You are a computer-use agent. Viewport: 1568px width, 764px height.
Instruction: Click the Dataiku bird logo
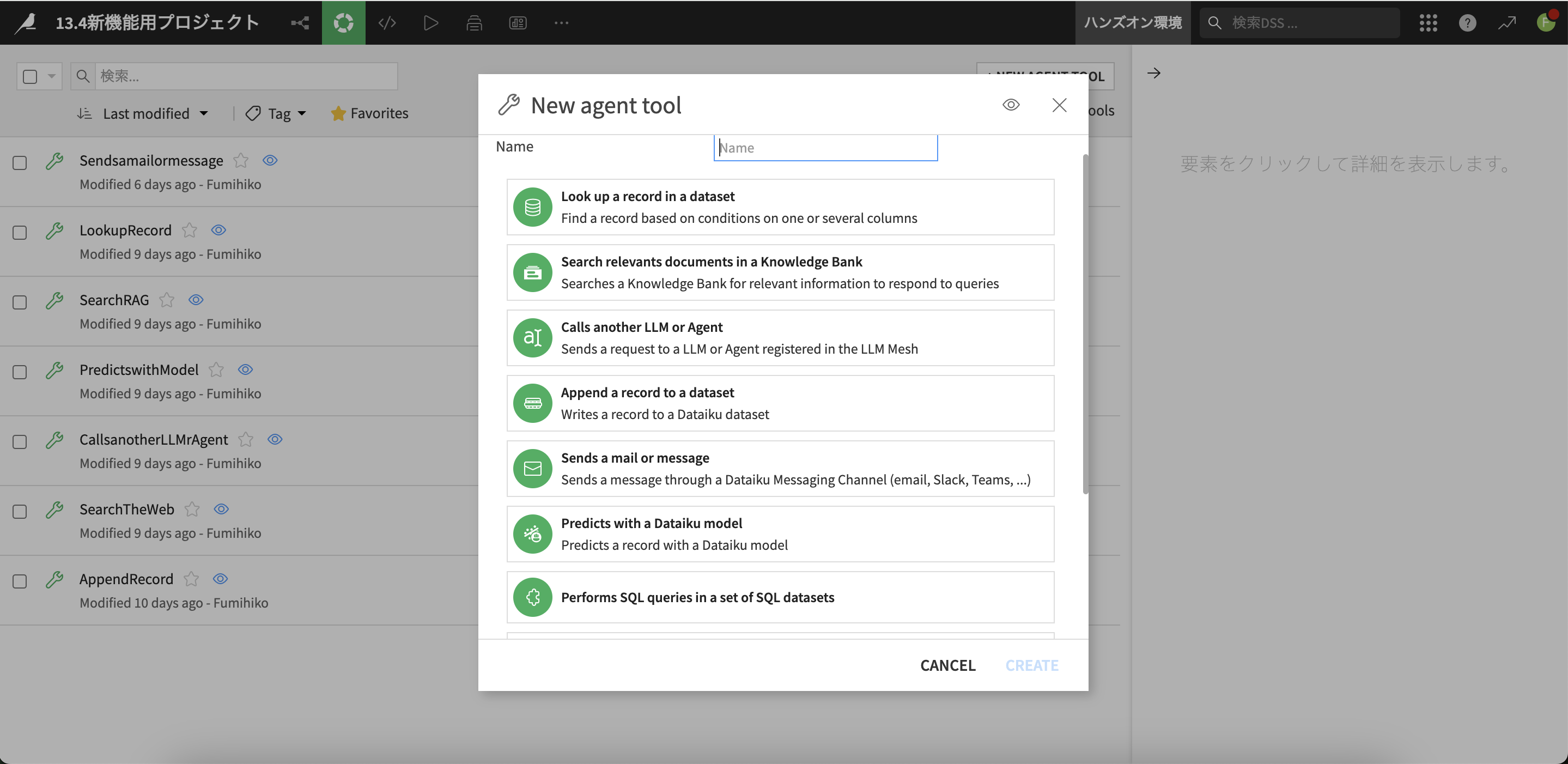pyautogui.click(x=26, y=22)
